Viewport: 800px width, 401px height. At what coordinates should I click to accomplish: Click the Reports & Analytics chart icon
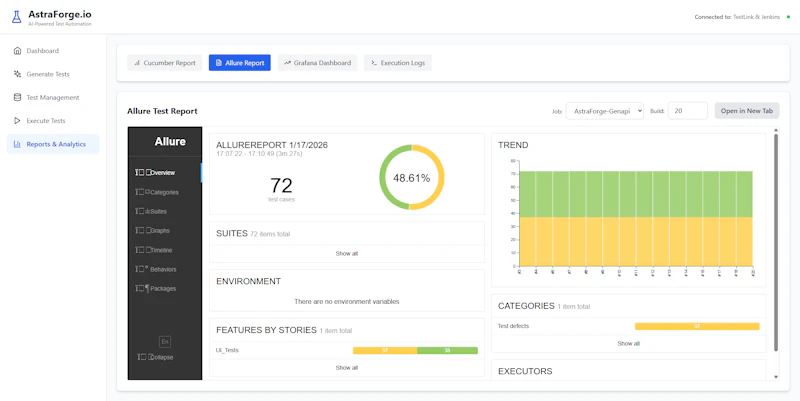(17, 144)
